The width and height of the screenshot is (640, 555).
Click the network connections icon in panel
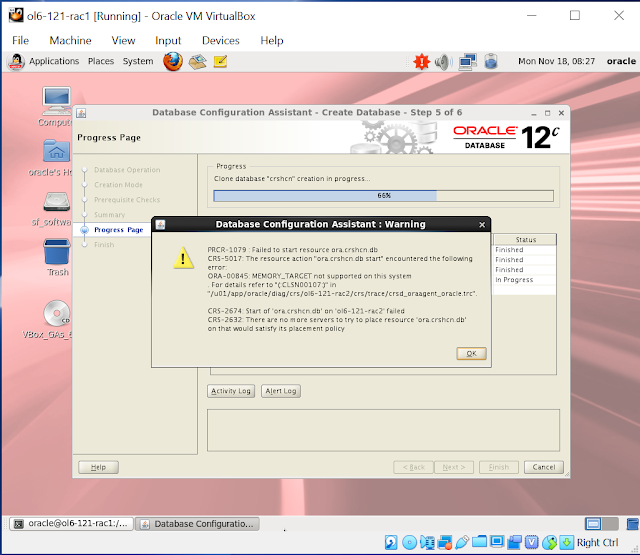point(467,62)
